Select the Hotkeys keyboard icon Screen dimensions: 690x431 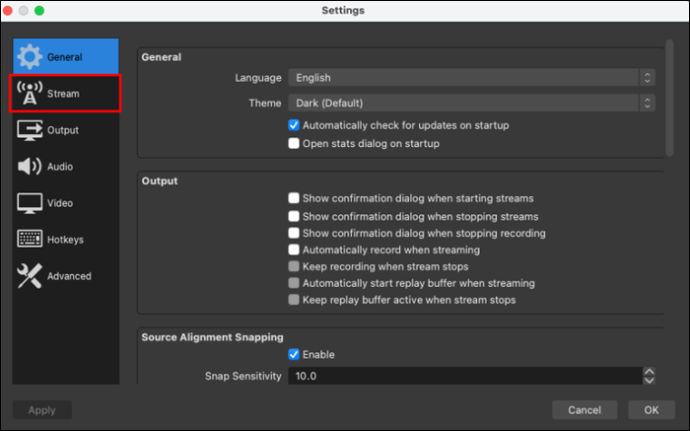pos(29,239)
